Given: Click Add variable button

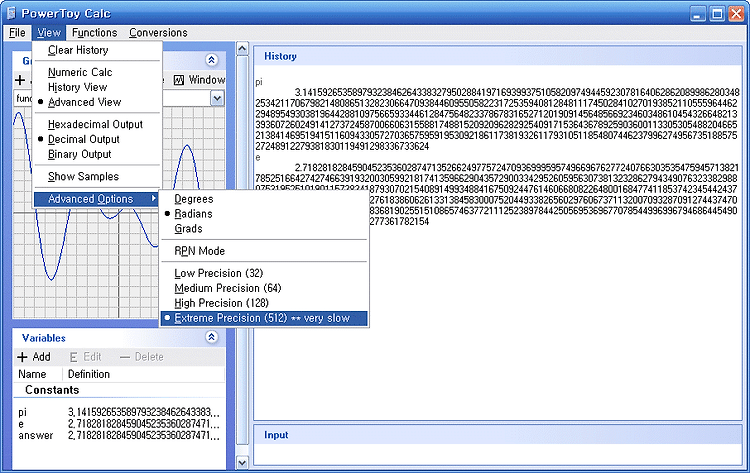Looking at the screenshot, I should coord(34,357).
